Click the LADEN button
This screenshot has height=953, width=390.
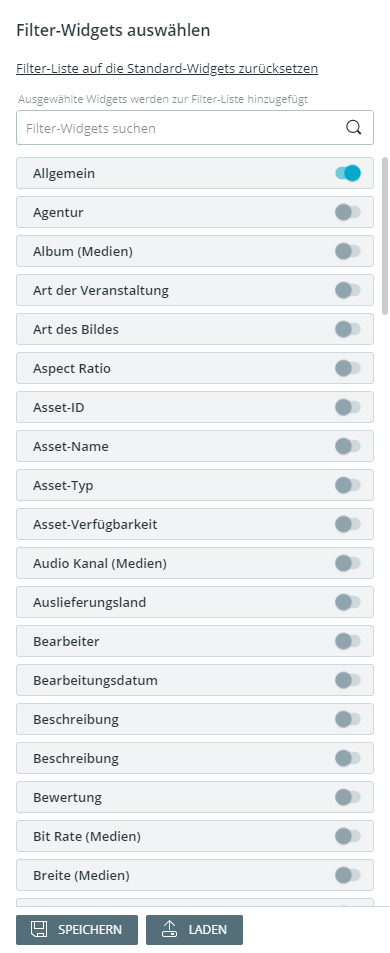(x=194, y=930)
